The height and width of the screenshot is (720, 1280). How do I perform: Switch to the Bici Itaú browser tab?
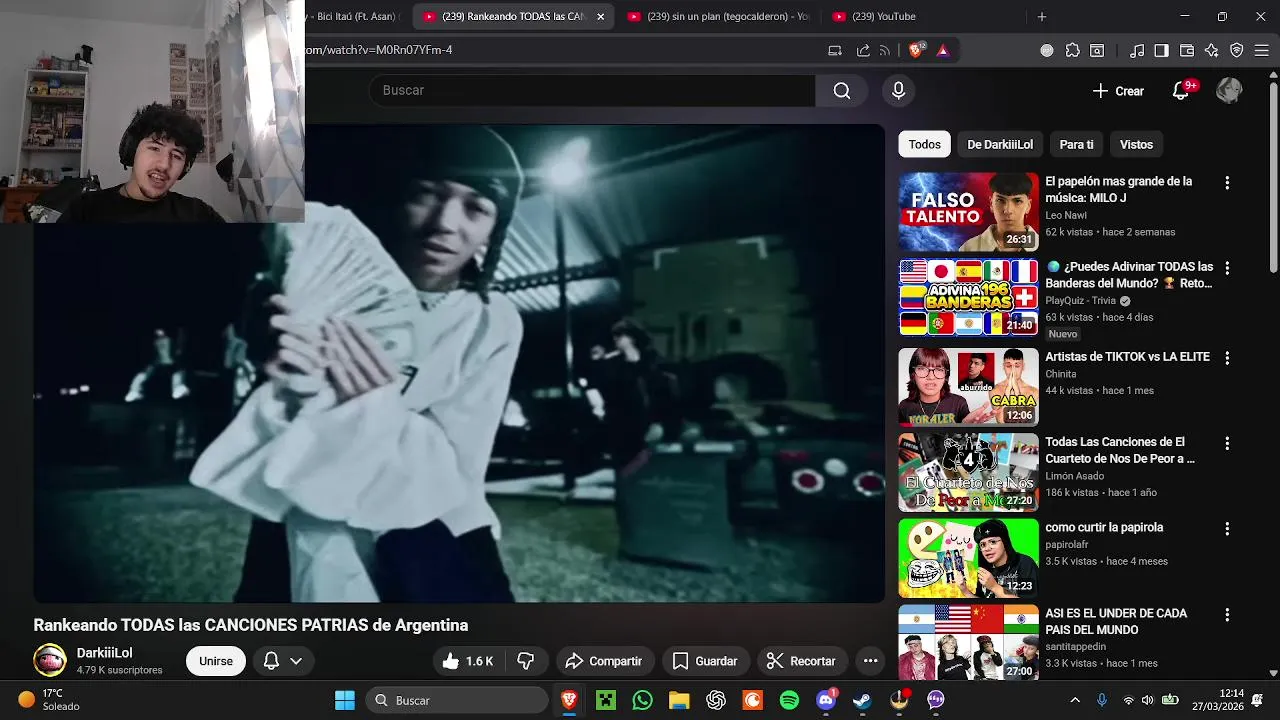(355, 17)
